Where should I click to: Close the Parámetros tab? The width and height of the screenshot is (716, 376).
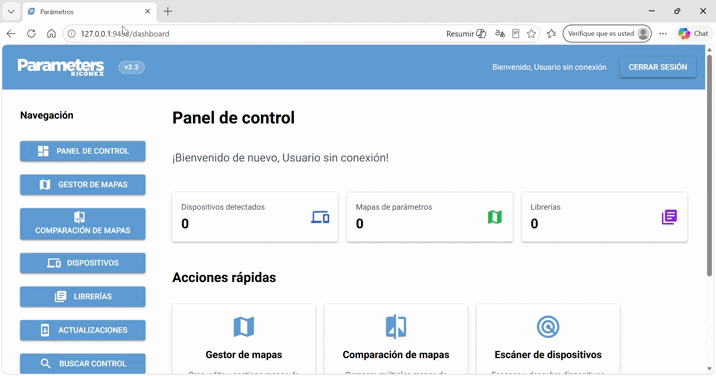(x=147, y=11)
